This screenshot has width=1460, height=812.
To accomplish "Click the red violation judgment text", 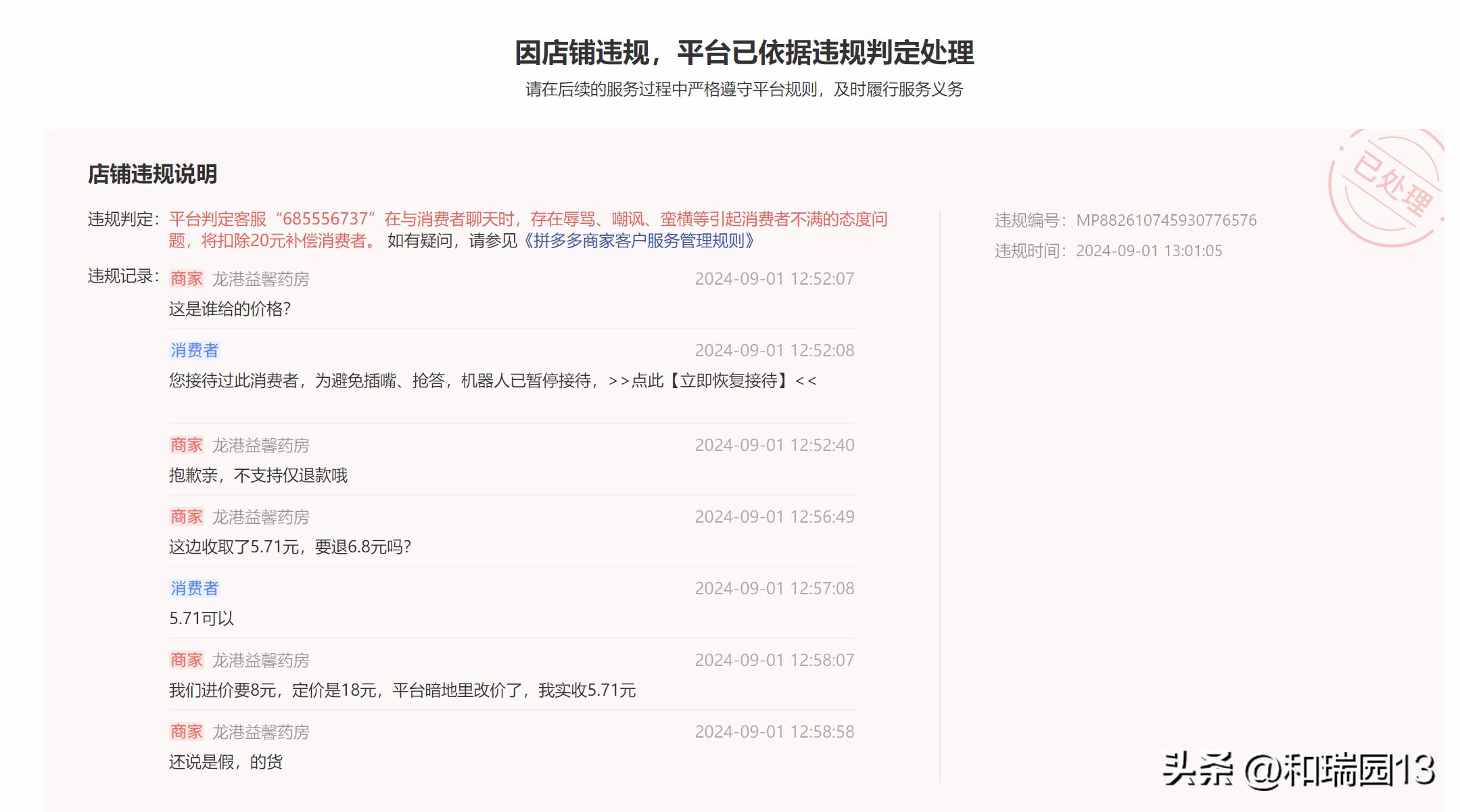I will [527, 220].
